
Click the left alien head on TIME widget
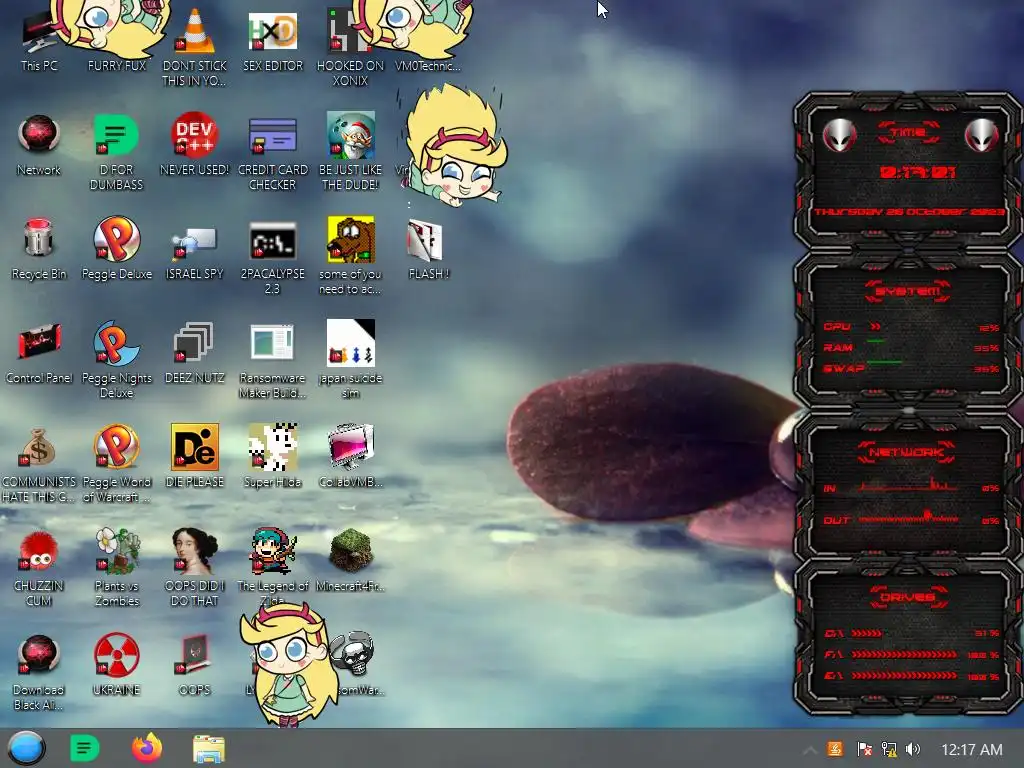point(839,135)
